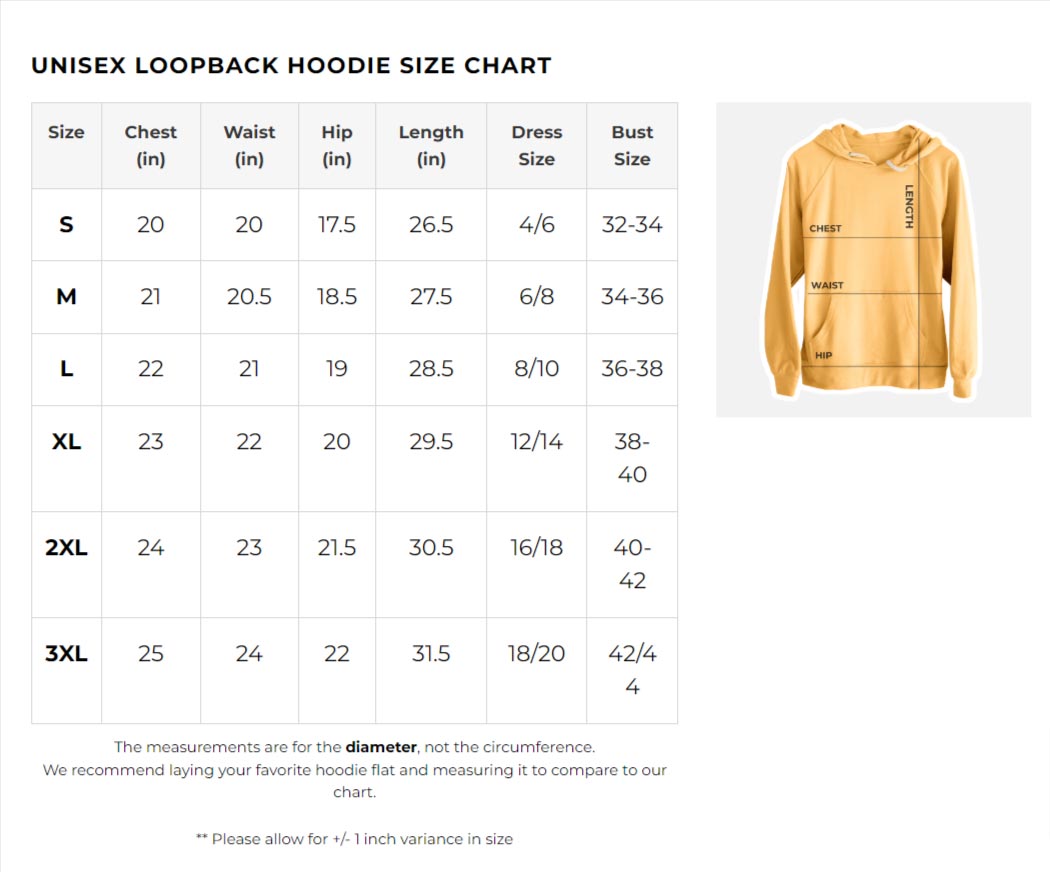Click the 21.5 hip measurement cell
The height and width of the screenshot is (872, 1050).
click(337, 548)
